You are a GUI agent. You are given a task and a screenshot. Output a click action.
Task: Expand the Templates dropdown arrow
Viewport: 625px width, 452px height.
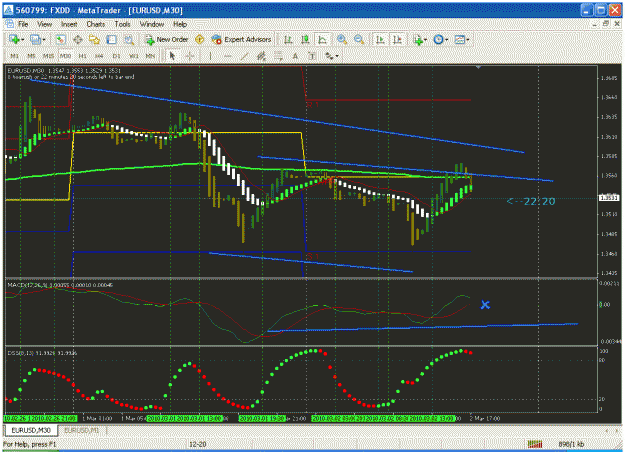468,40
